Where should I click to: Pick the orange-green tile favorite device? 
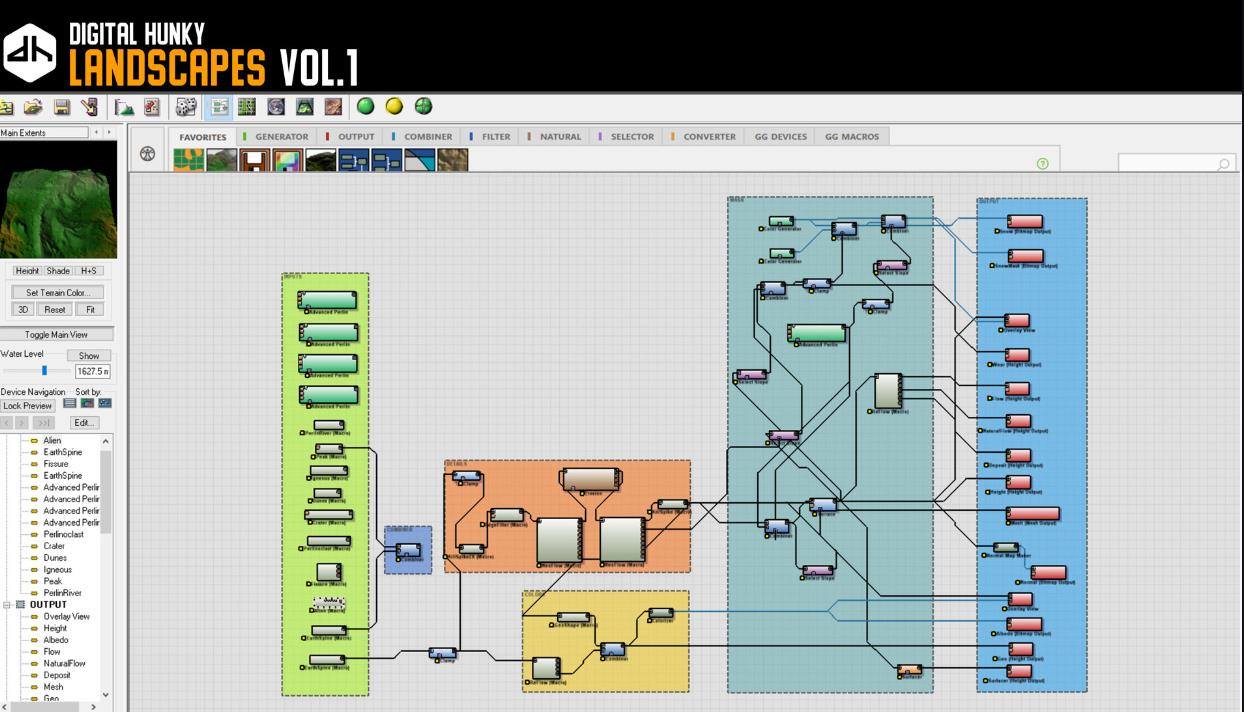[188, 159]
